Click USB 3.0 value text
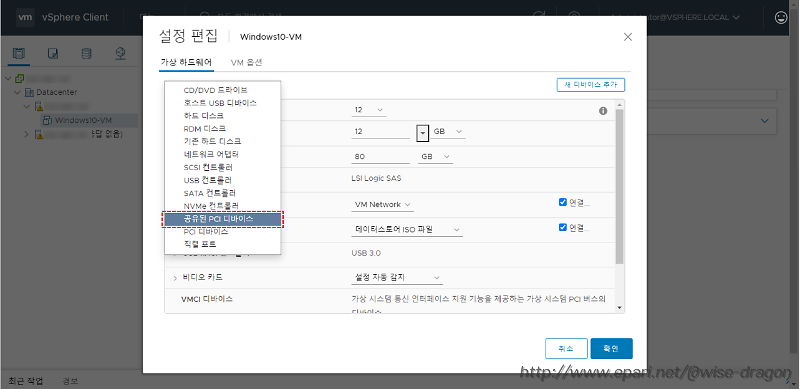The width and height of the screenshot is (800, 389). point(366,253)
